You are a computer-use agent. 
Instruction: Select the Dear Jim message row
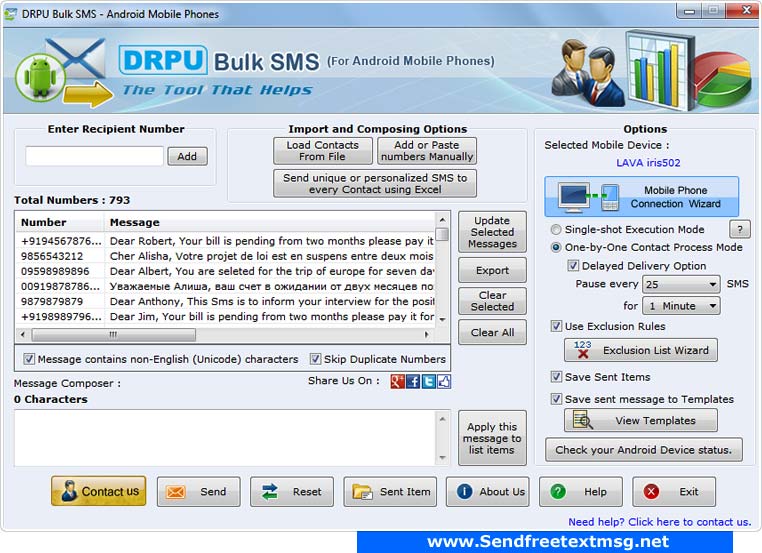pos(226,316)
